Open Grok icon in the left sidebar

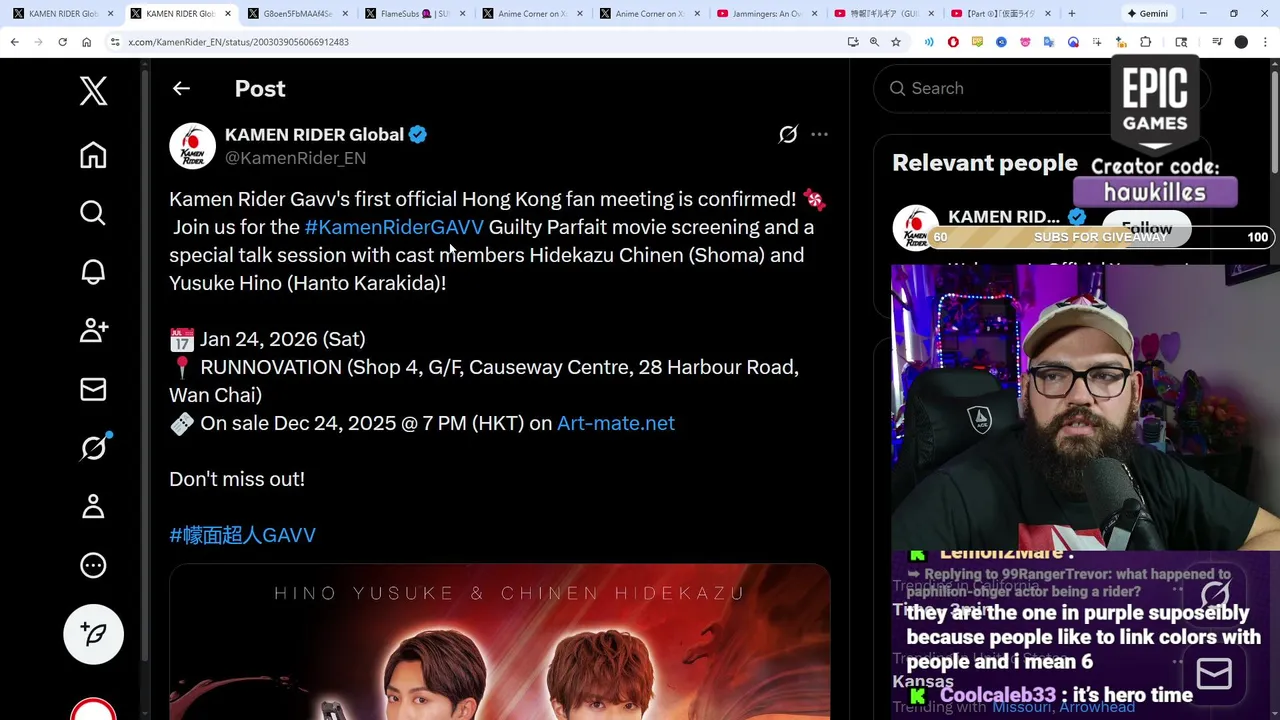point(93,447)
